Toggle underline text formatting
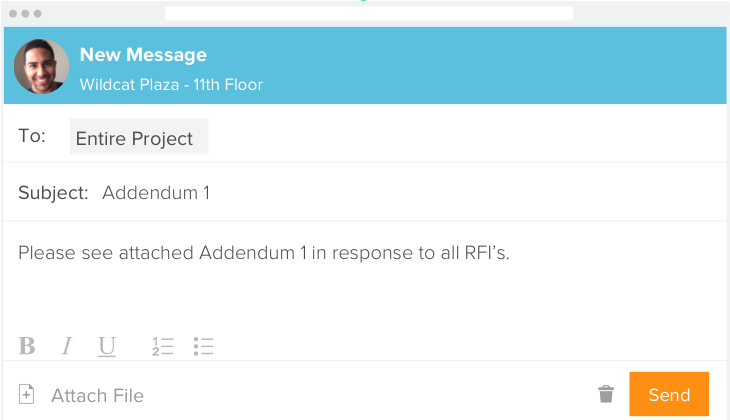This screenshot has height=420, width=730. [x=107, y=346]
